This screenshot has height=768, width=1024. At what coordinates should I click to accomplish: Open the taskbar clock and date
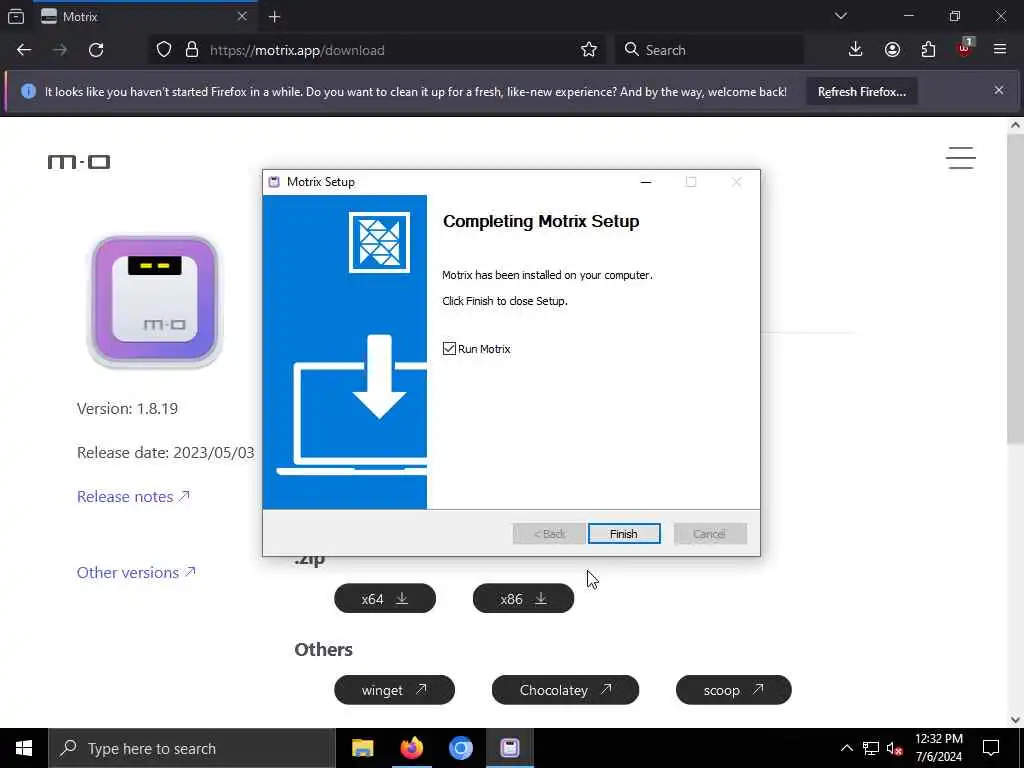938,748
